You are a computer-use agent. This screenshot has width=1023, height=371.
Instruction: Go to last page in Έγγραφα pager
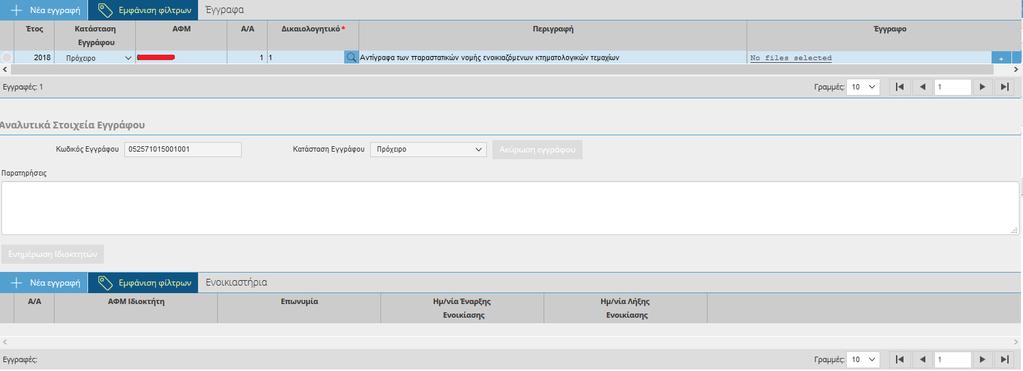[x=1004, y=87]
